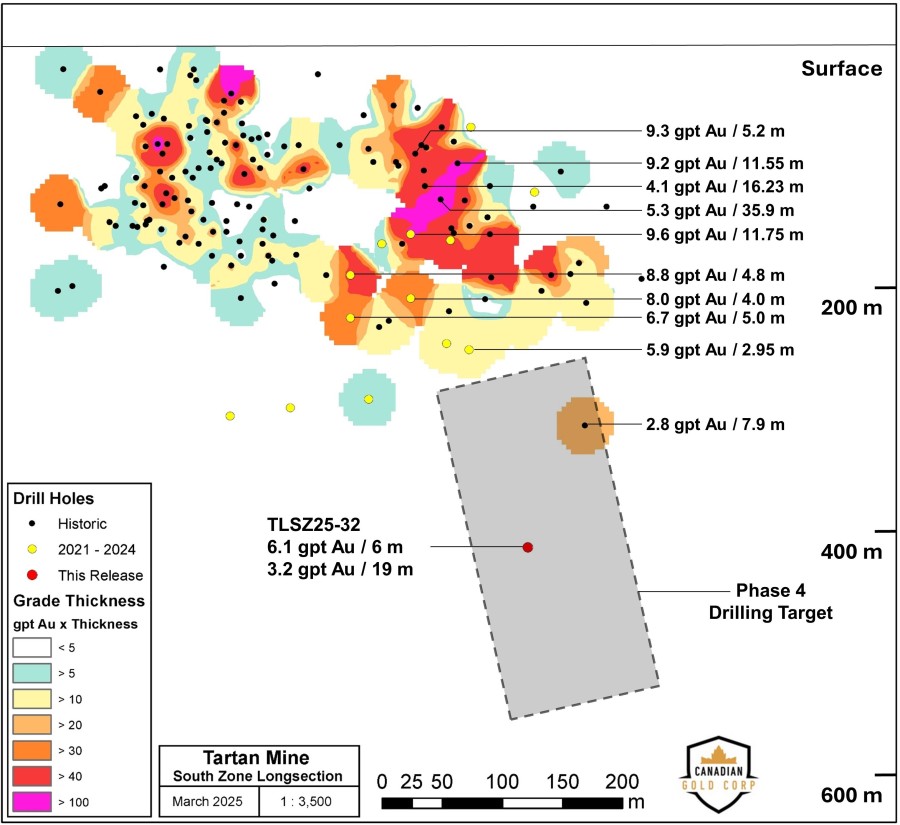This screenshot has width=900, height=825.
Task: Click the "6.7 gpt Au / 5.0 m" label
Action: coord(715,318)
